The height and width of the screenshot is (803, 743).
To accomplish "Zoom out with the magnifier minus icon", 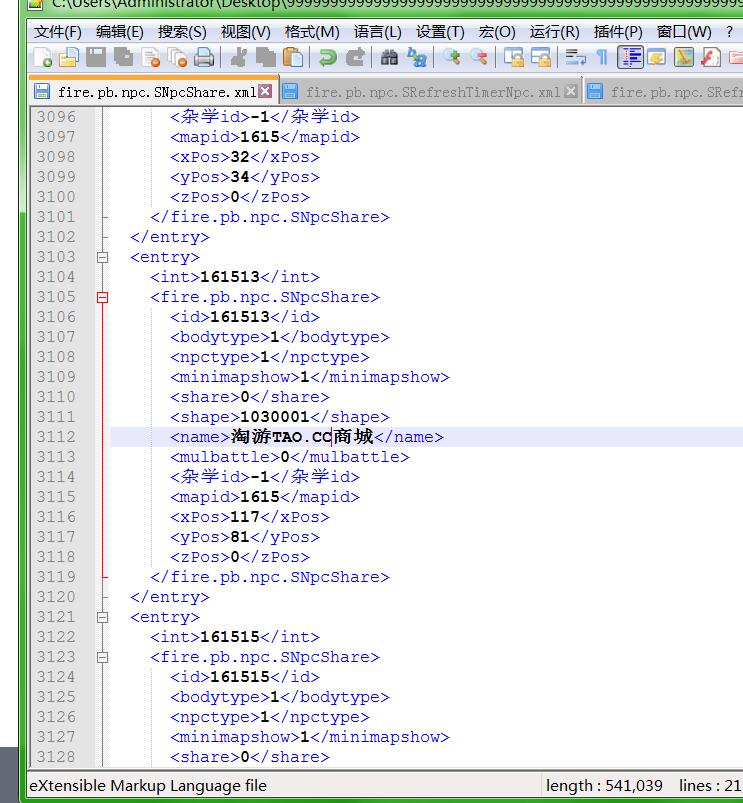I will pyautogui.click(x=479, y=57).
